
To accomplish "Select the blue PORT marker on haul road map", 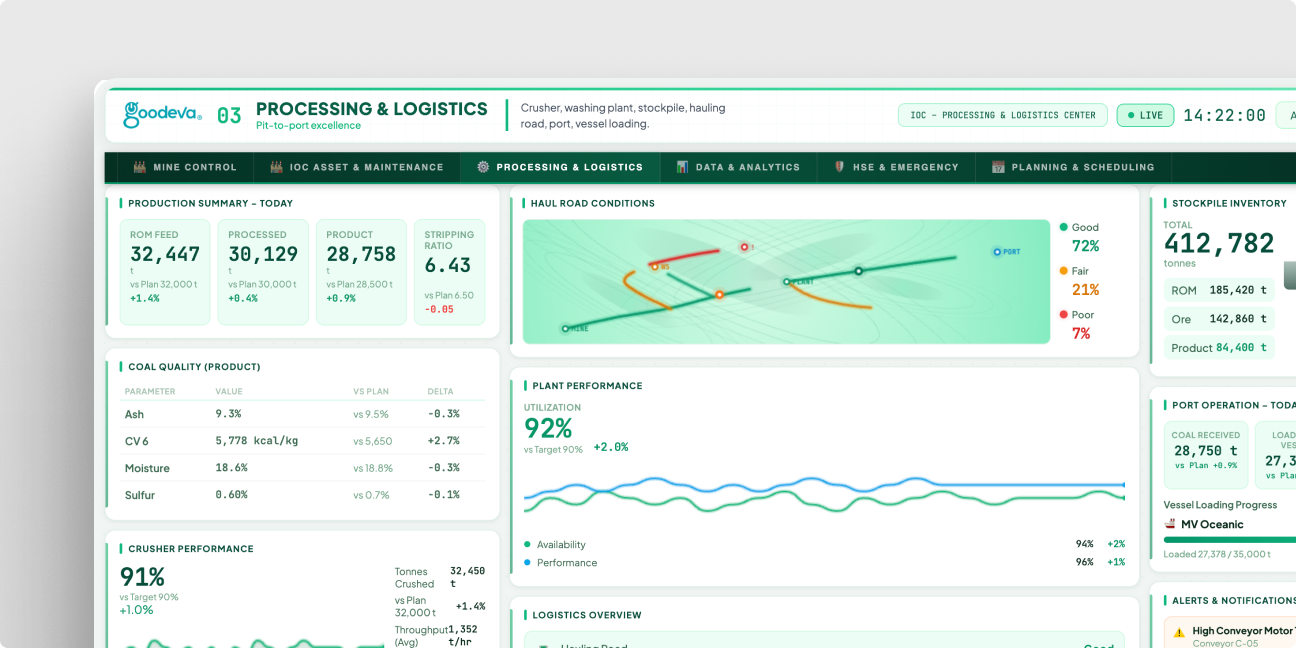I will point(997,252).
